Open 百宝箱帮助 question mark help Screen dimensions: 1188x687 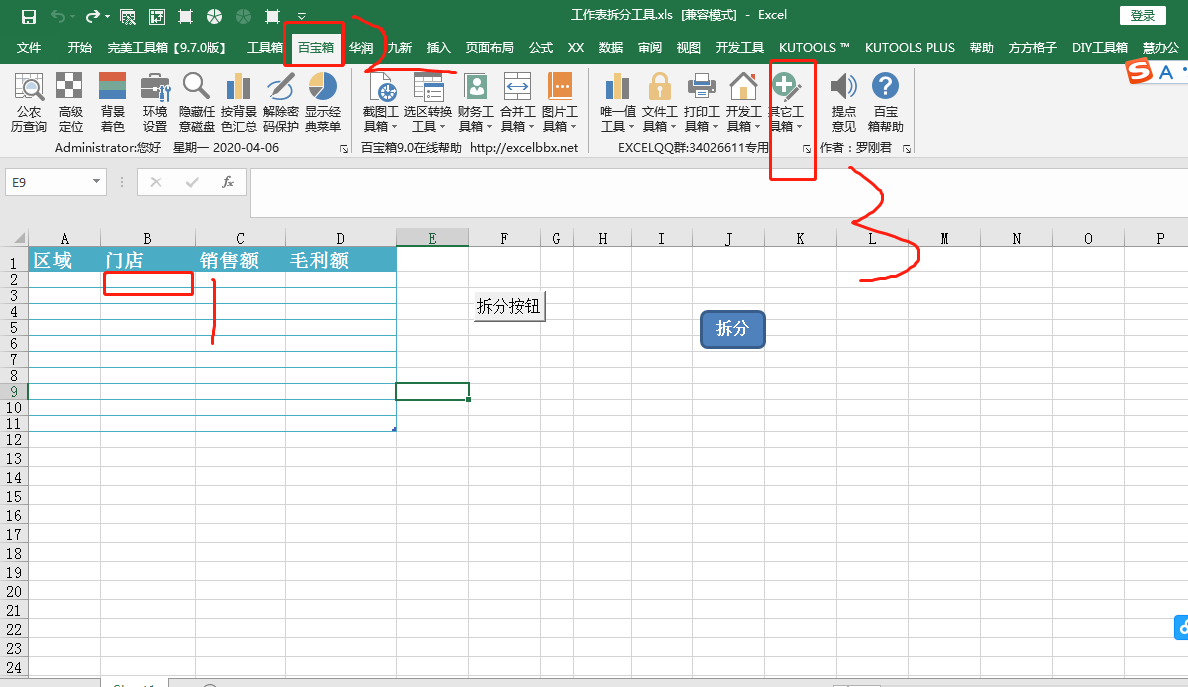tap(885, 102)
